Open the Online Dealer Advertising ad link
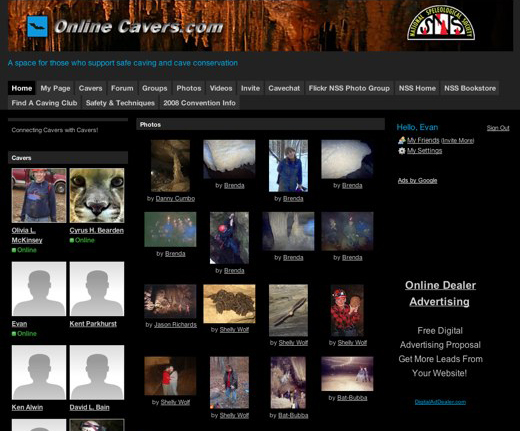Viewport: 520px width, 431px height. tap(440, 293)
